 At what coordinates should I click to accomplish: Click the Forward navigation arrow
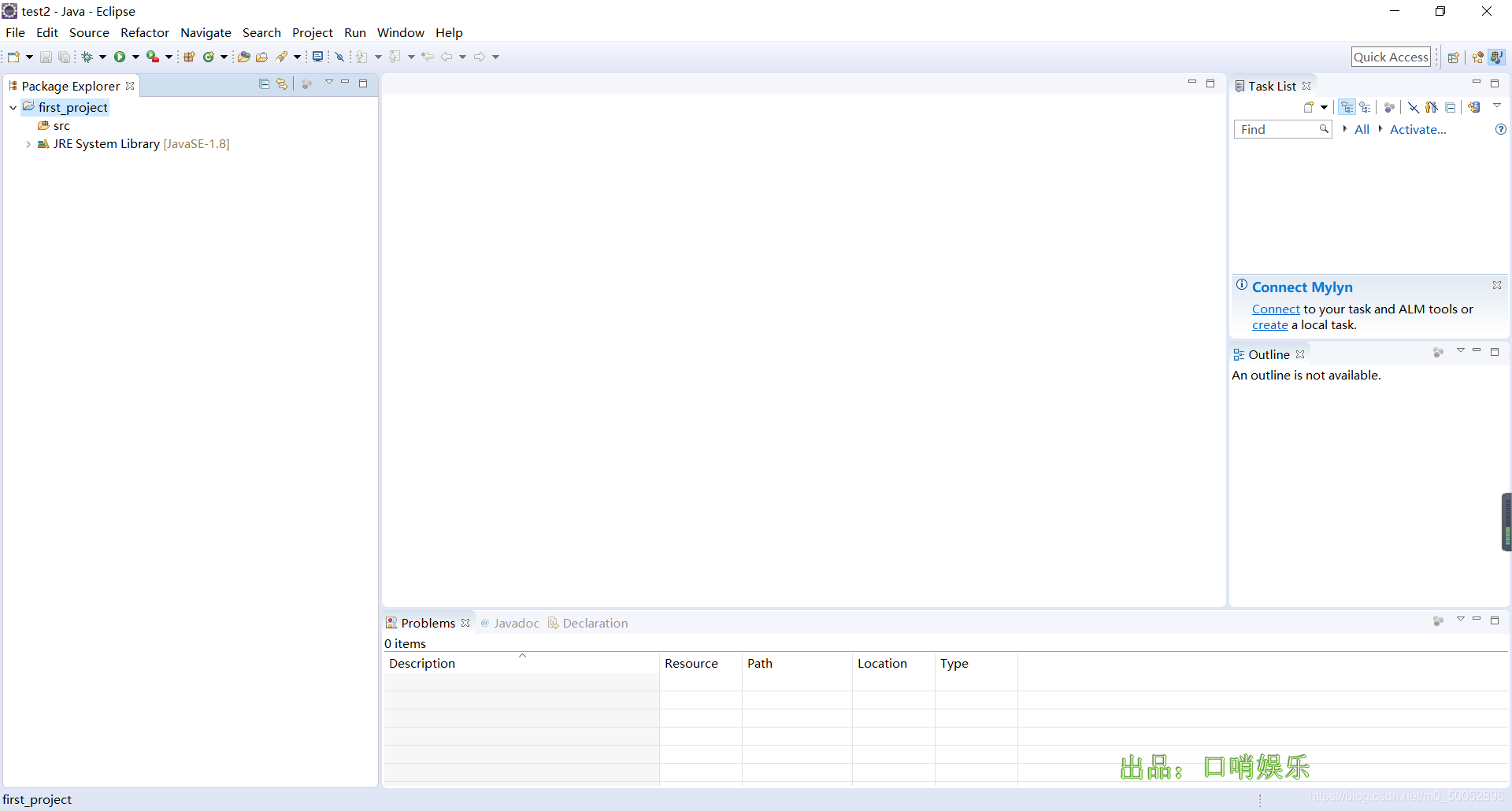[x=480, y=57]
